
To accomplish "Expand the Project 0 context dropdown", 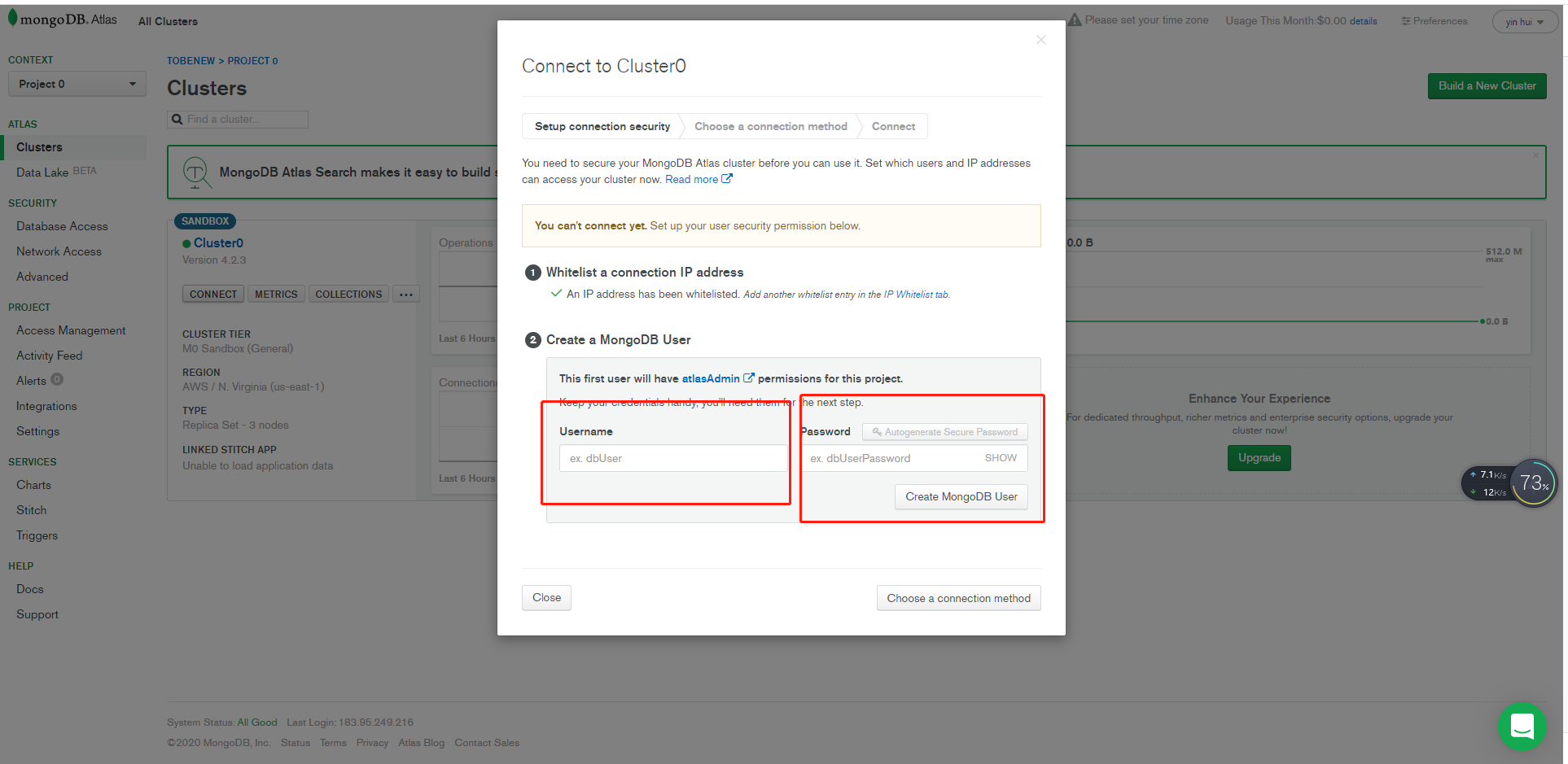I will point(77,84).
